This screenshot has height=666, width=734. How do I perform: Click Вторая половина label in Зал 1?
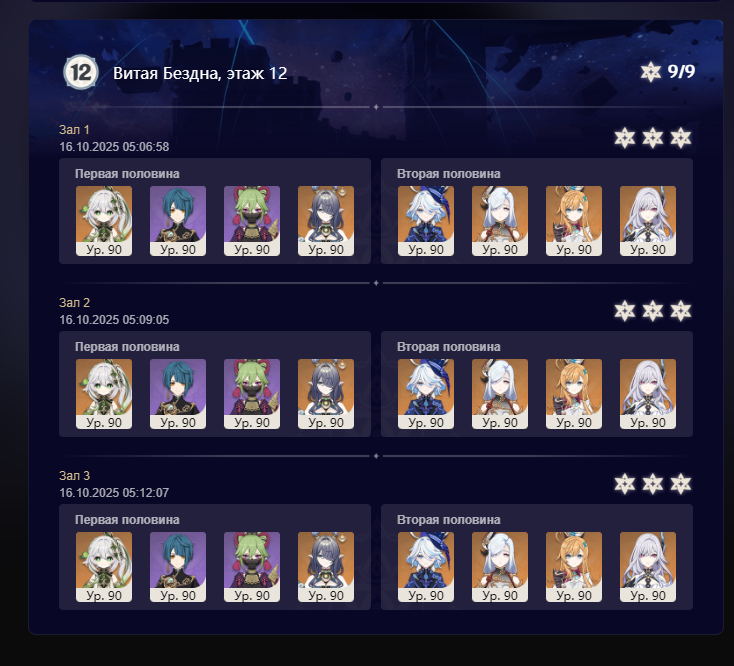[x=448, y=174]
